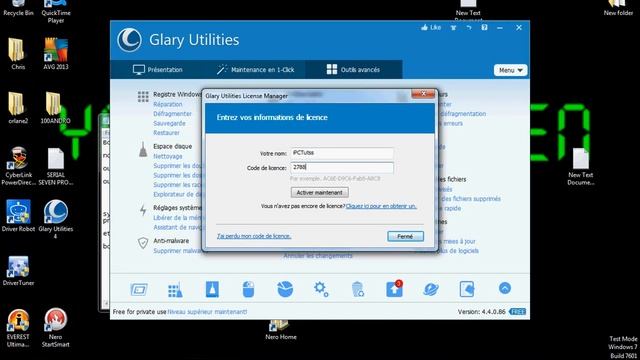Select the SERIAL SEVEN PRO text file
Screen dimensions: 640x360
coord(56,167)
